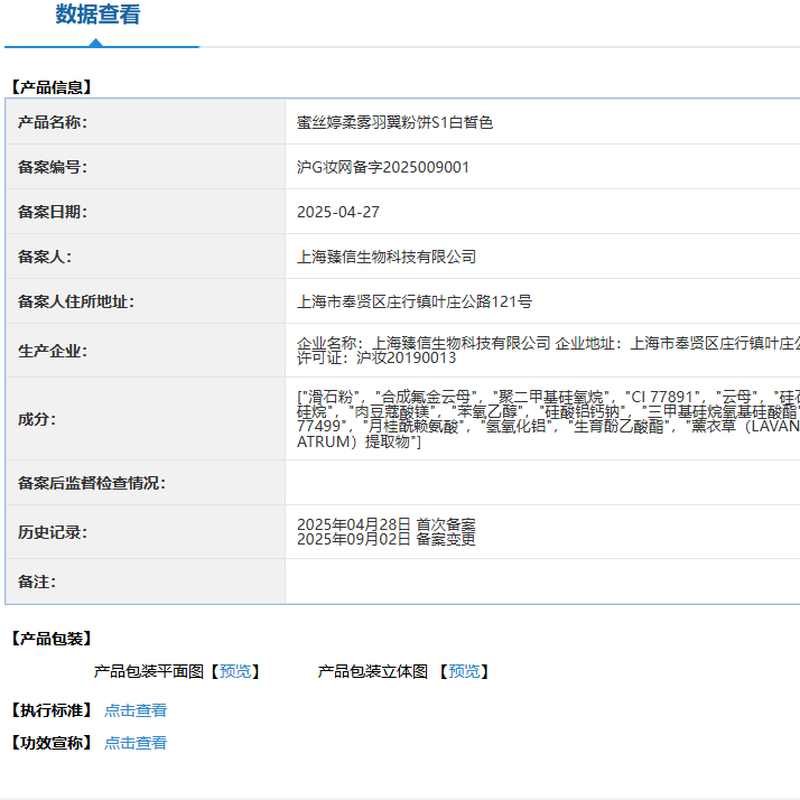Click the 产品名称 label cell
This screenshot has height=800, width=800.
(x=53, y=123)
